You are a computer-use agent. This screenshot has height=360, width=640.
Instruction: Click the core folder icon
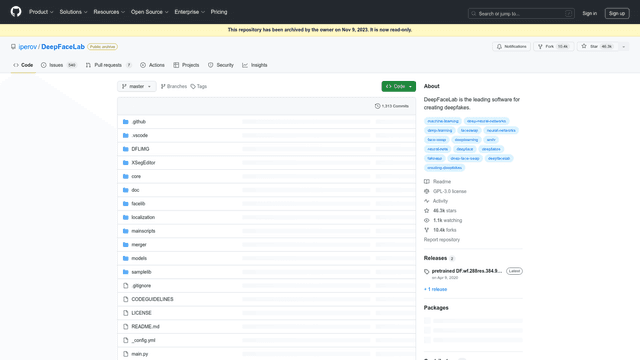126,176
